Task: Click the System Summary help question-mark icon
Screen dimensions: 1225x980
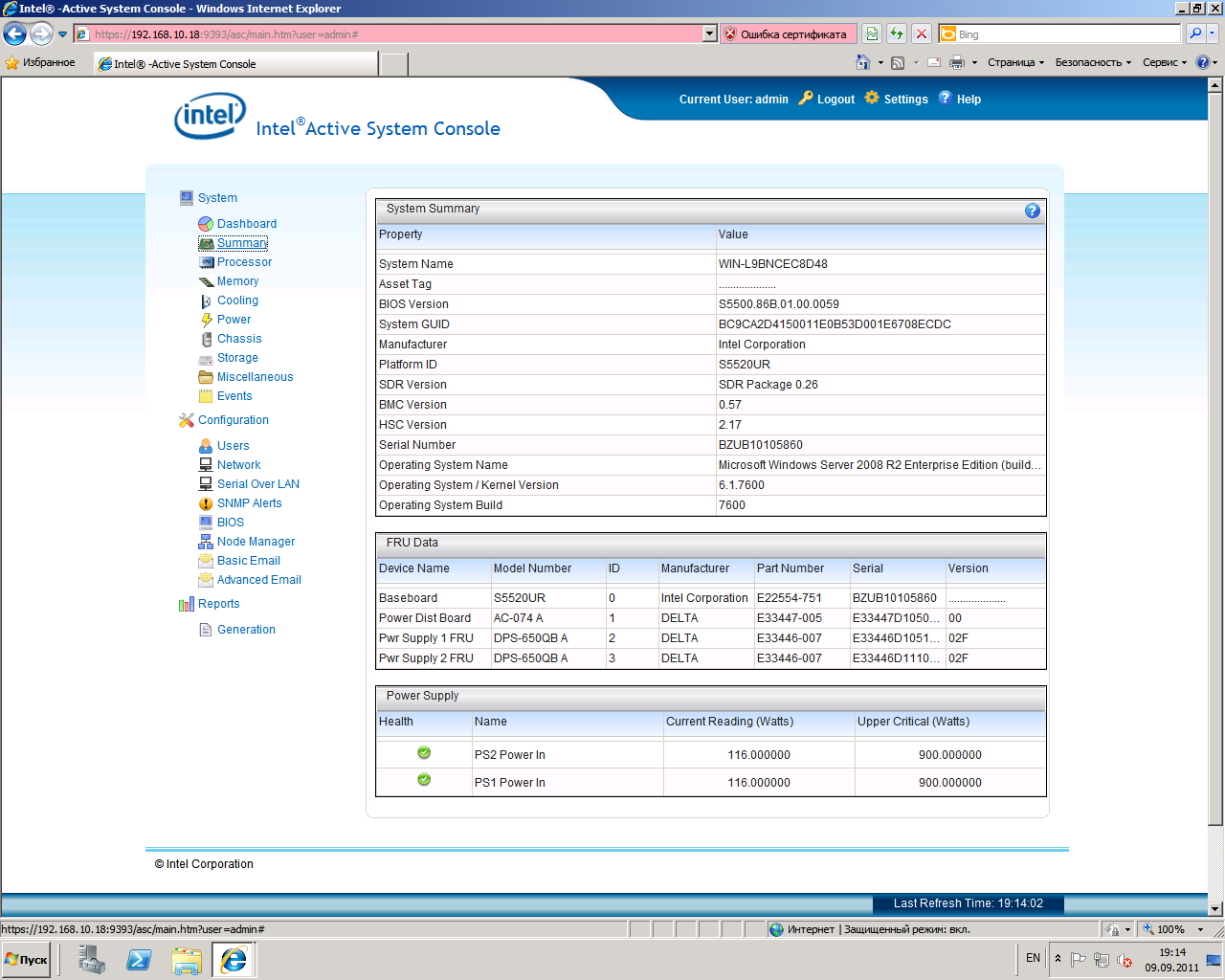Action: point(1032,211)
